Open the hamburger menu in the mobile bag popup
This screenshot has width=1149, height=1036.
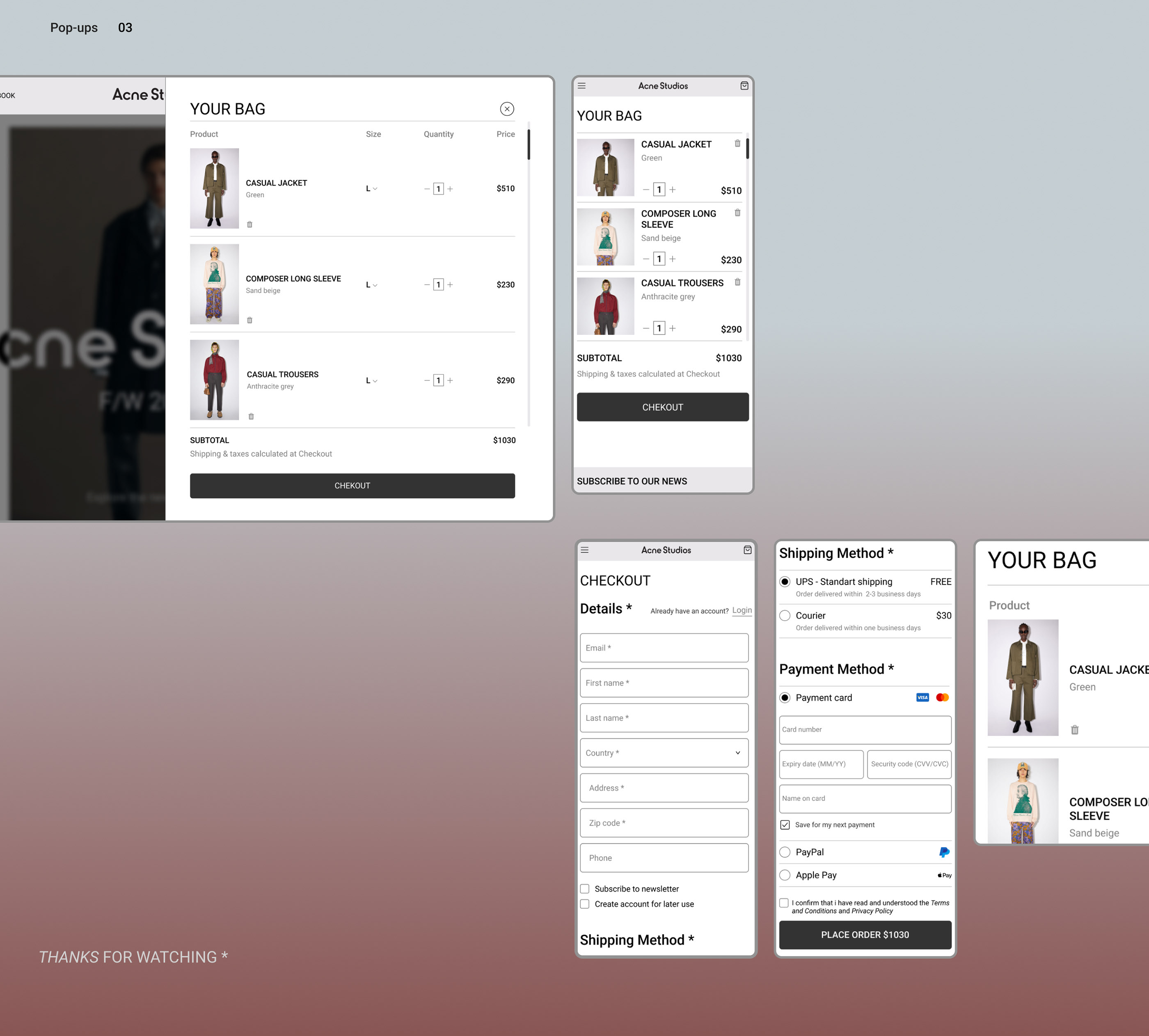581,86
